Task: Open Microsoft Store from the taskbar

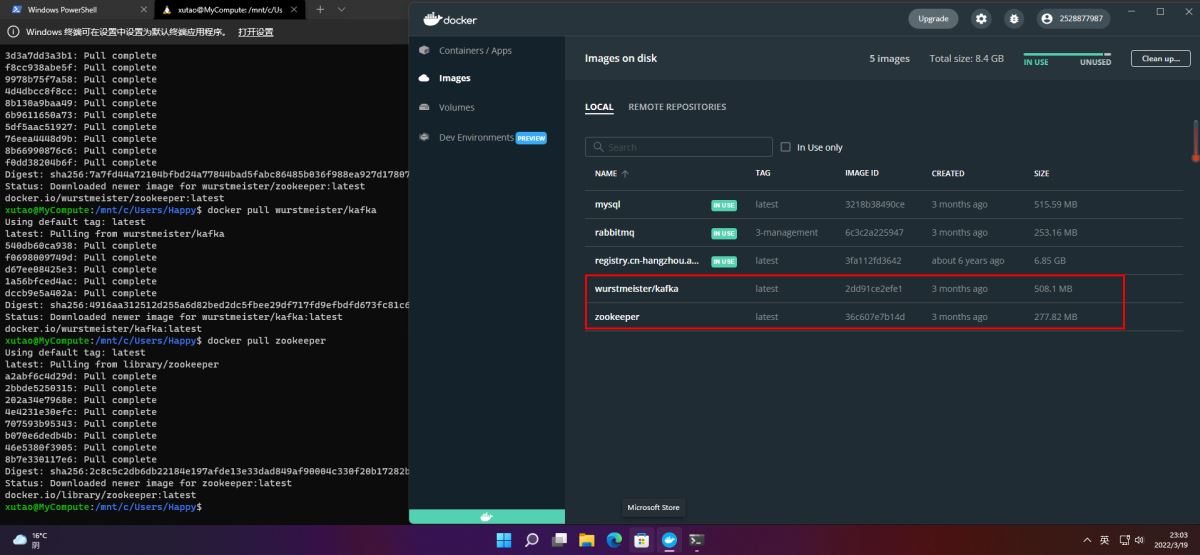Action: [642, 540]
